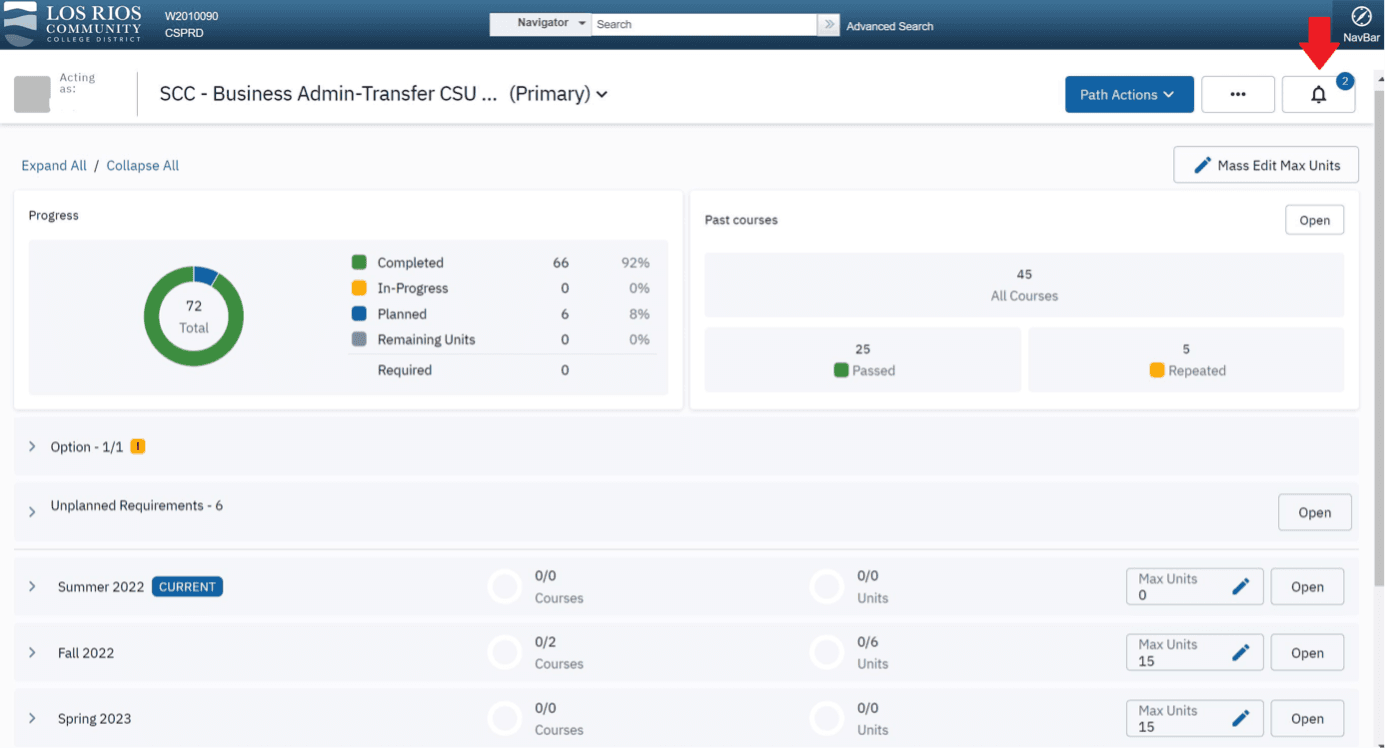The image size is (1387, 751).
Task: Click the orange In-Progress legend swatch
Action: coord(359,288)
